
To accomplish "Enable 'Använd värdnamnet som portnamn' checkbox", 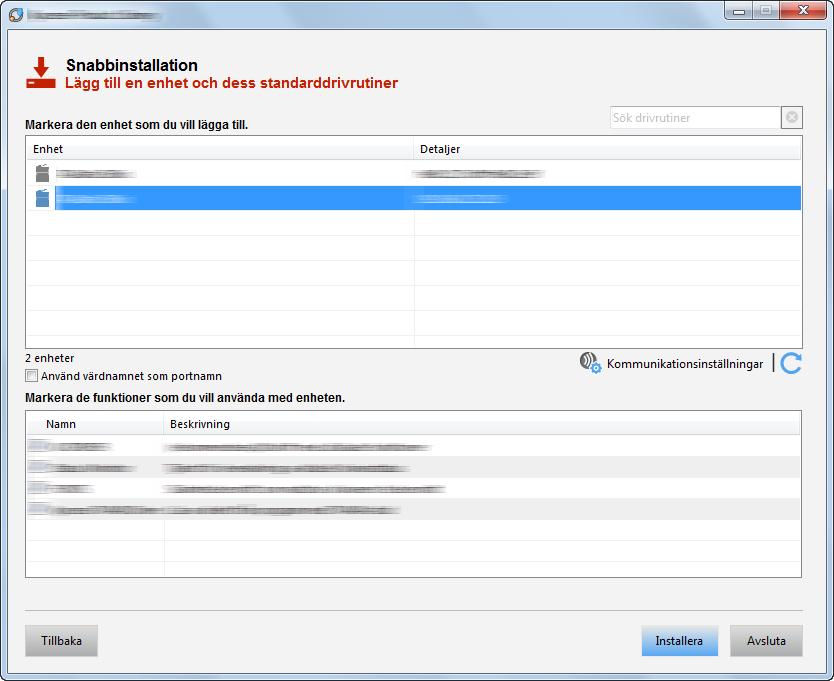I will pos(32,376).
